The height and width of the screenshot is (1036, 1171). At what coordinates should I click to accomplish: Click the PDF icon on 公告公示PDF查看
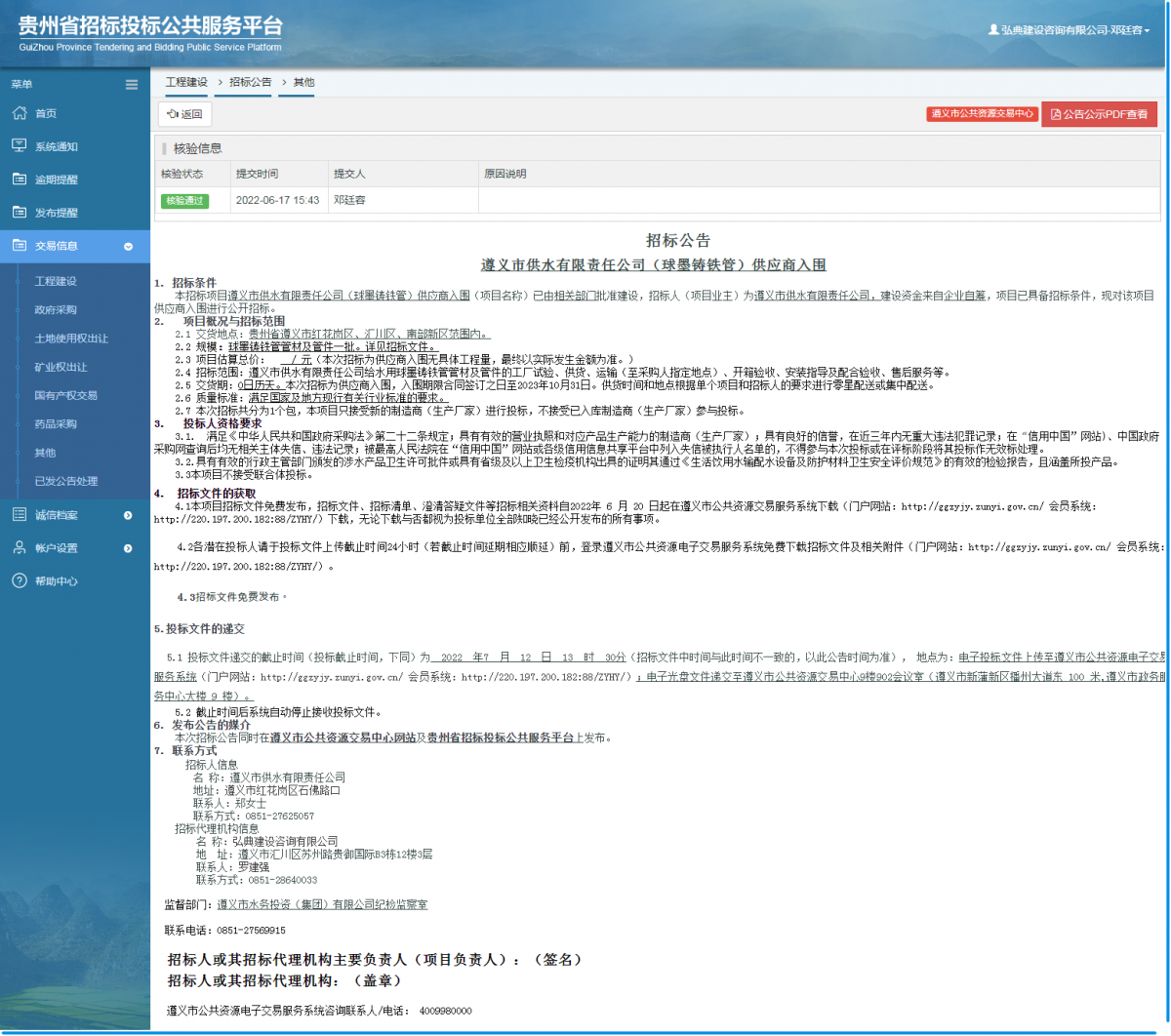point(1056,113)
